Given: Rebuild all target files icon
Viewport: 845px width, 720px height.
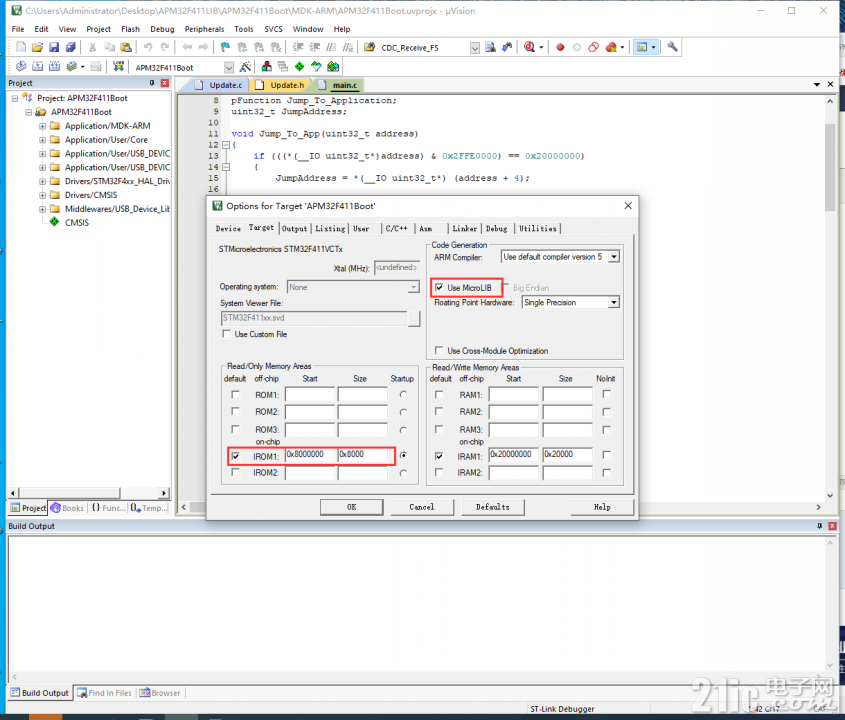Looking at the screenshot, I should (x=54, y=66).
